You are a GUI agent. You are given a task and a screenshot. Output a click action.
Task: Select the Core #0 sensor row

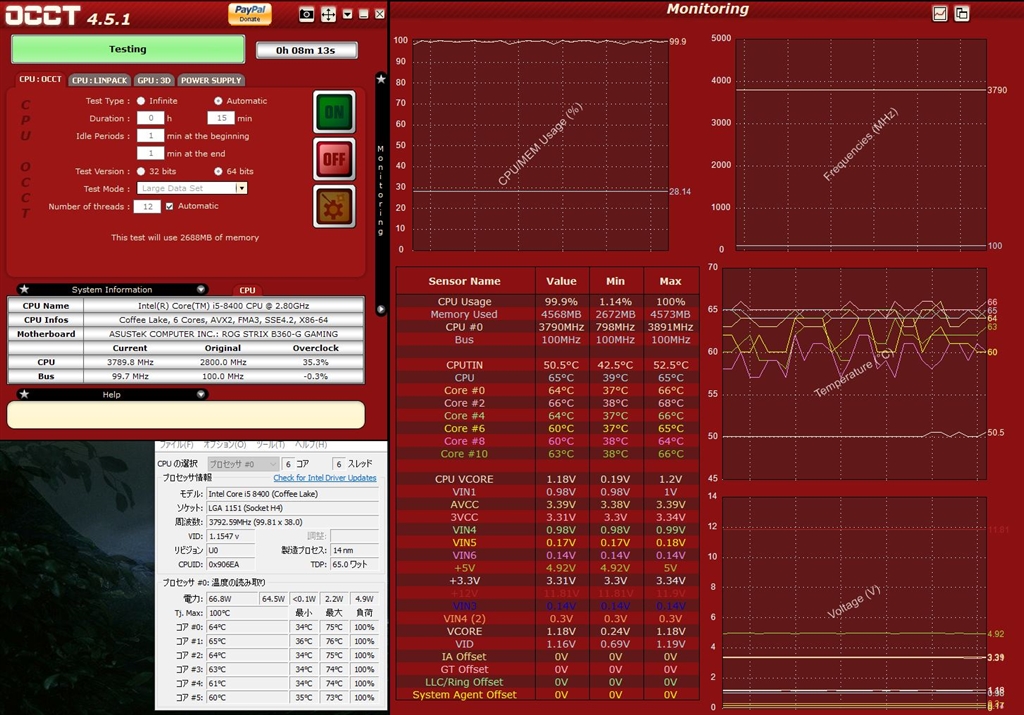click(x=547, y=390)
